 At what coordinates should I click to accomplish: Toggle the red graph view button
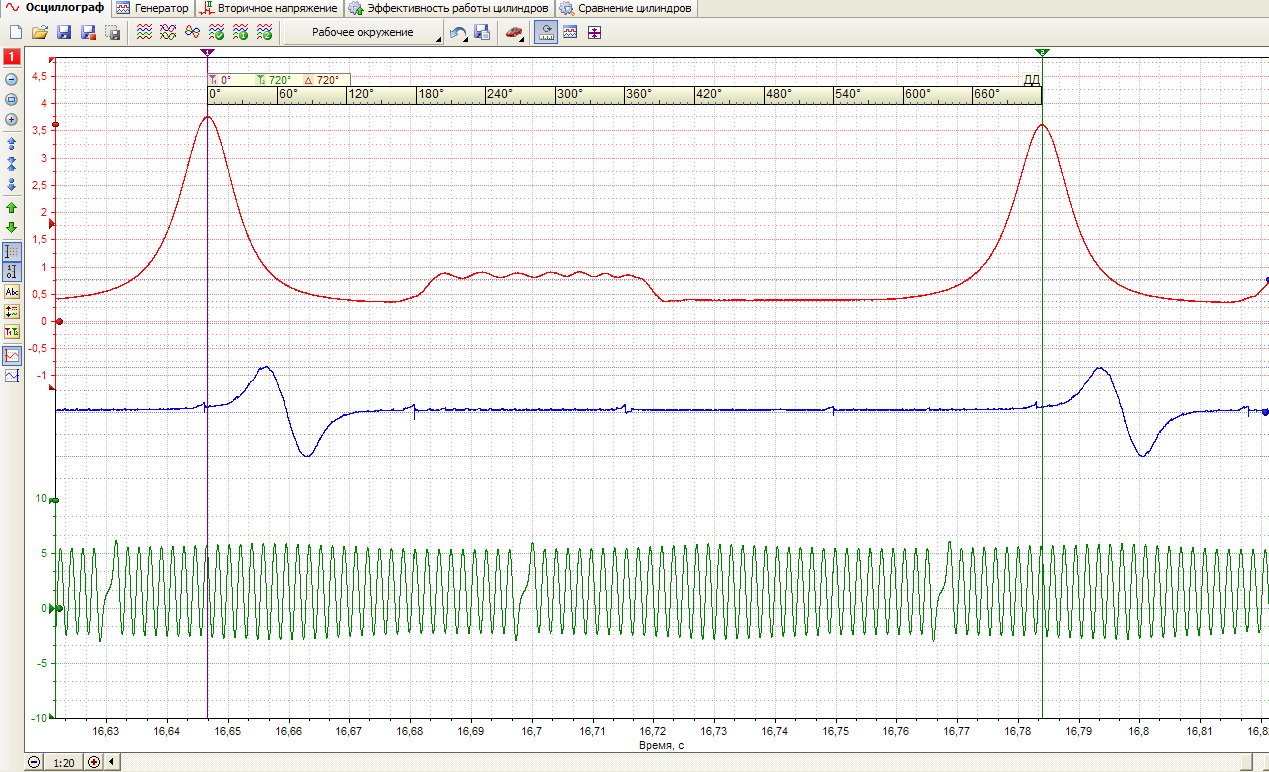pyautogui.click(x=12, y=355)
